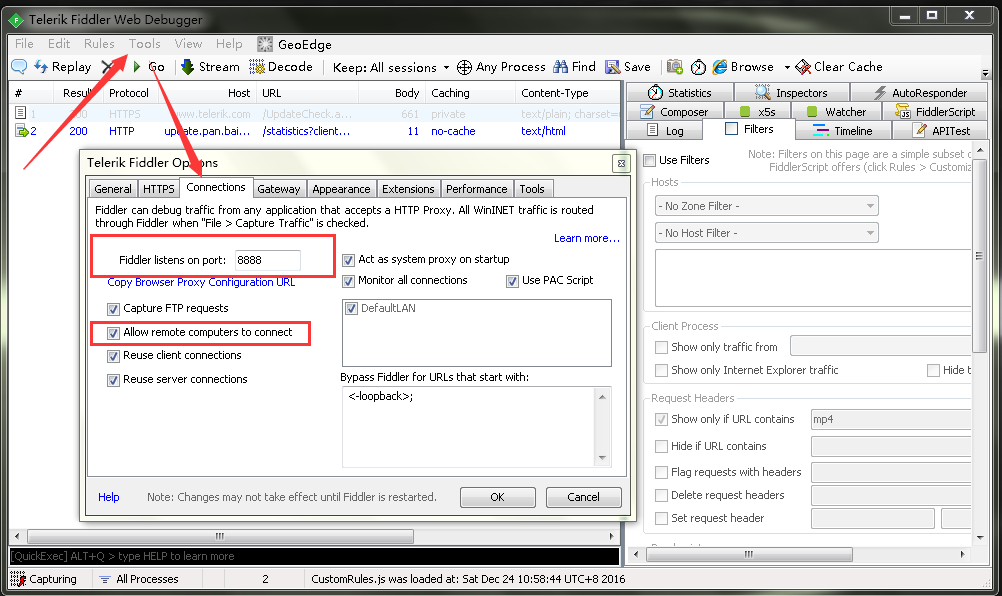Expand the No Zone Filter dropdown
1002x596 pixels.
pos(767,206)
